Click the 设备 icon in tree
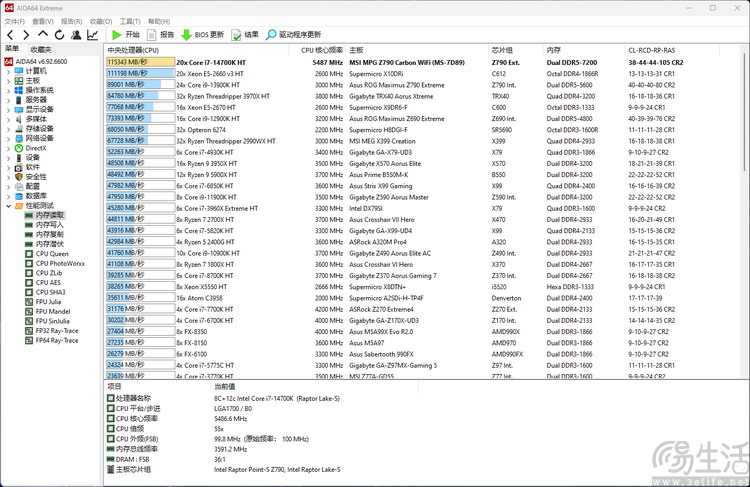The width and height of the screenshot is (750, 487). 19,157
